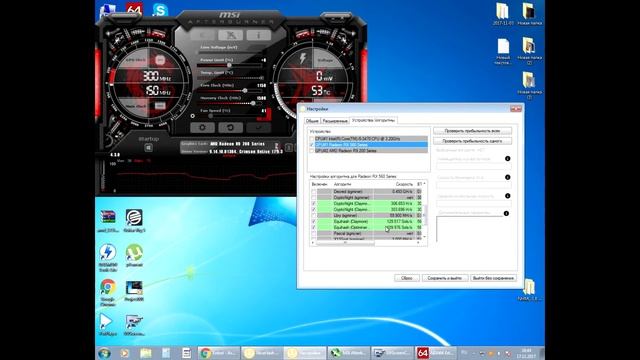Open the AIDA64 desktop shortcut
The width and height of the screenshot is (640, 360).
tap(134, 9)
